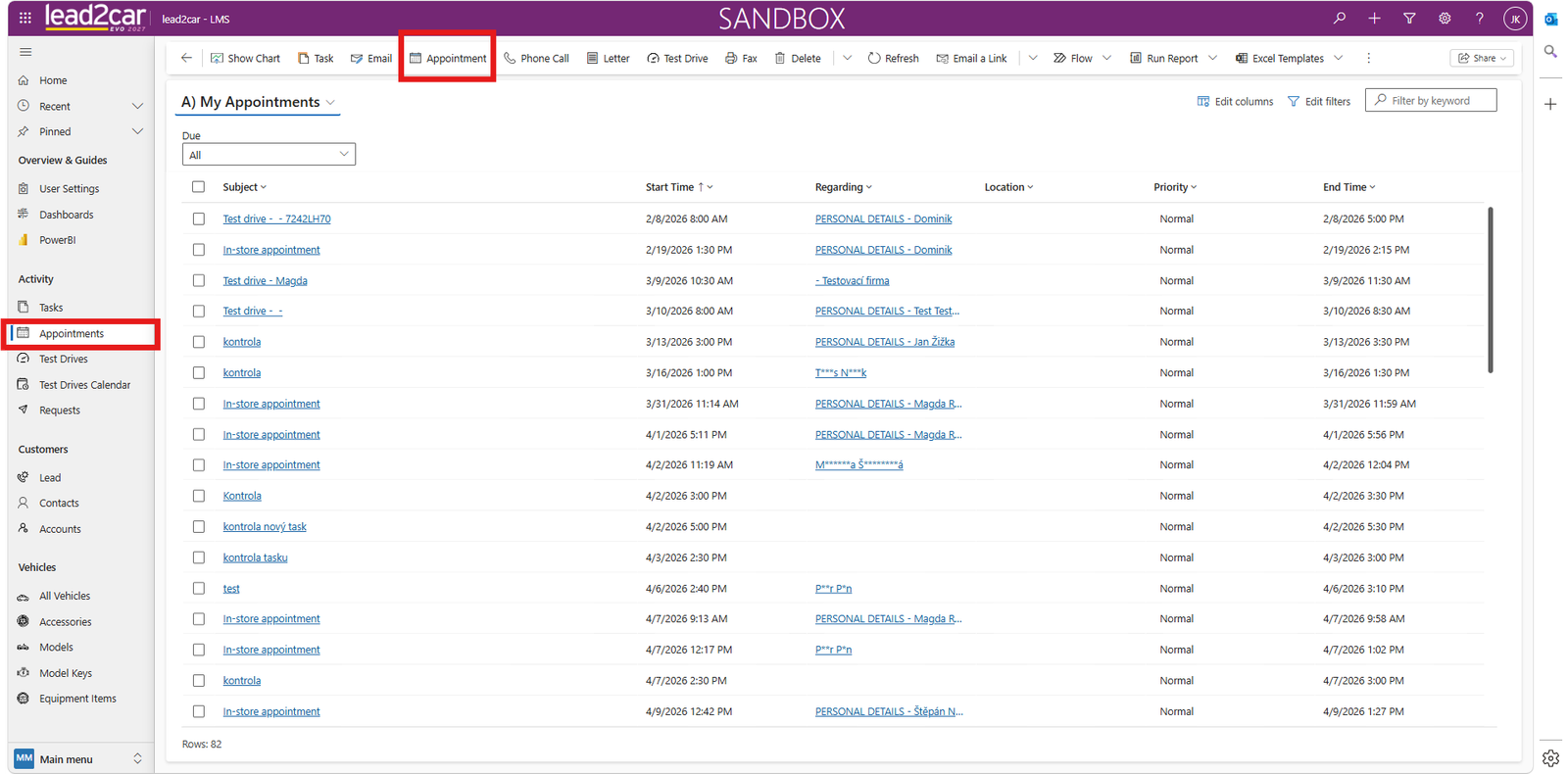
Task: Click the search magnifier in header
Action: [x=1340, y=18]
